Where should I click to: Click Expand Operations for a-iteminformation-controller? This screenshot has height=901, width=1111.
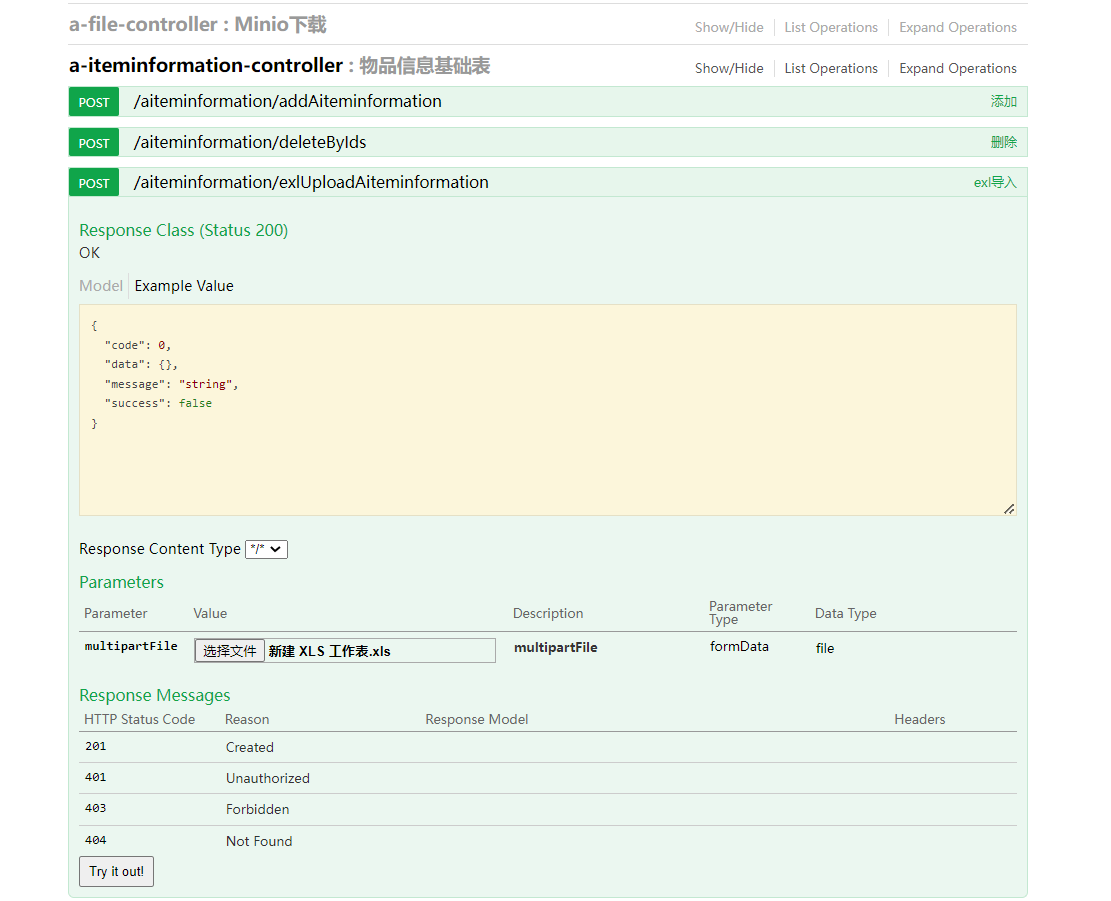tap(957, 69)
